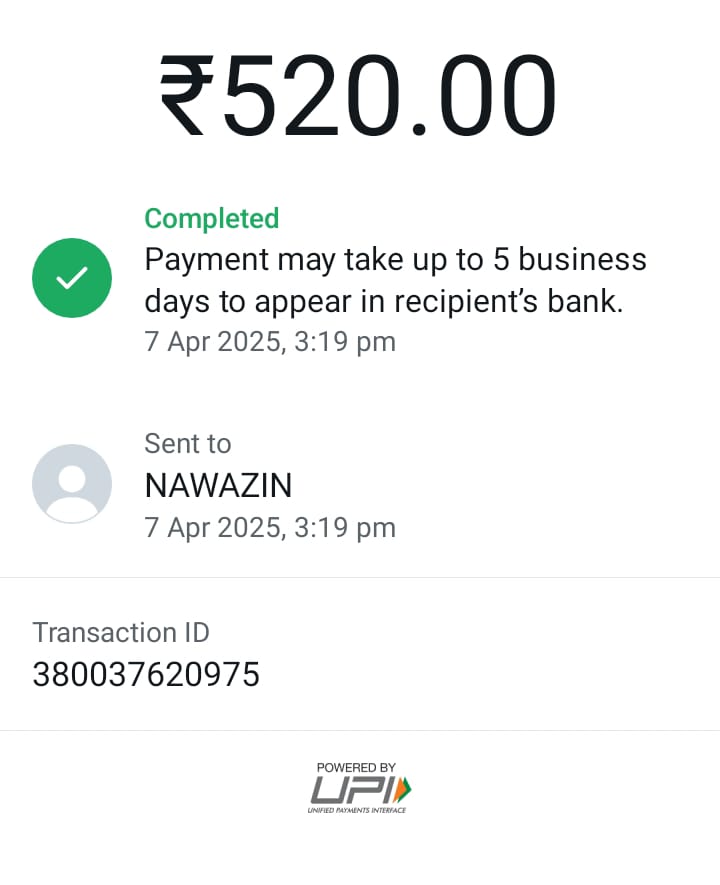
Task: Click 'days to appear in recipient's bank' line
Action: [384, 301]
